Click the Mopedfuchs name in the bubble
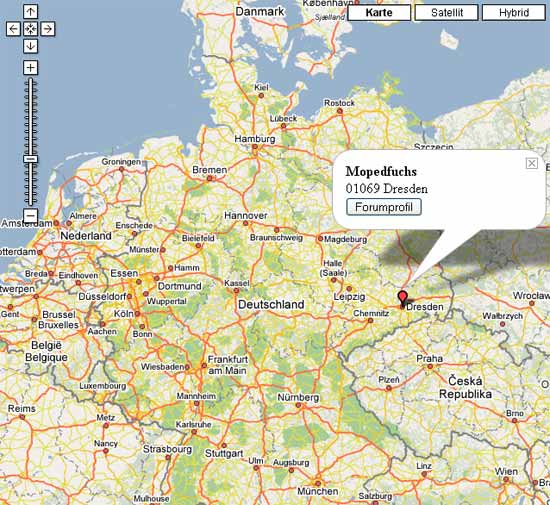 point(381,171)
